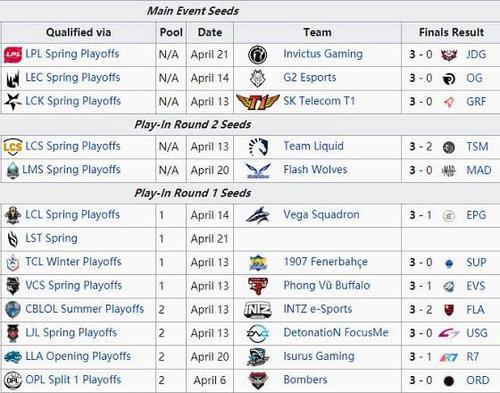Click the Flash Wolves team logo
The image size is (500, 393).
pyautogui.click(x=258, y=170)
